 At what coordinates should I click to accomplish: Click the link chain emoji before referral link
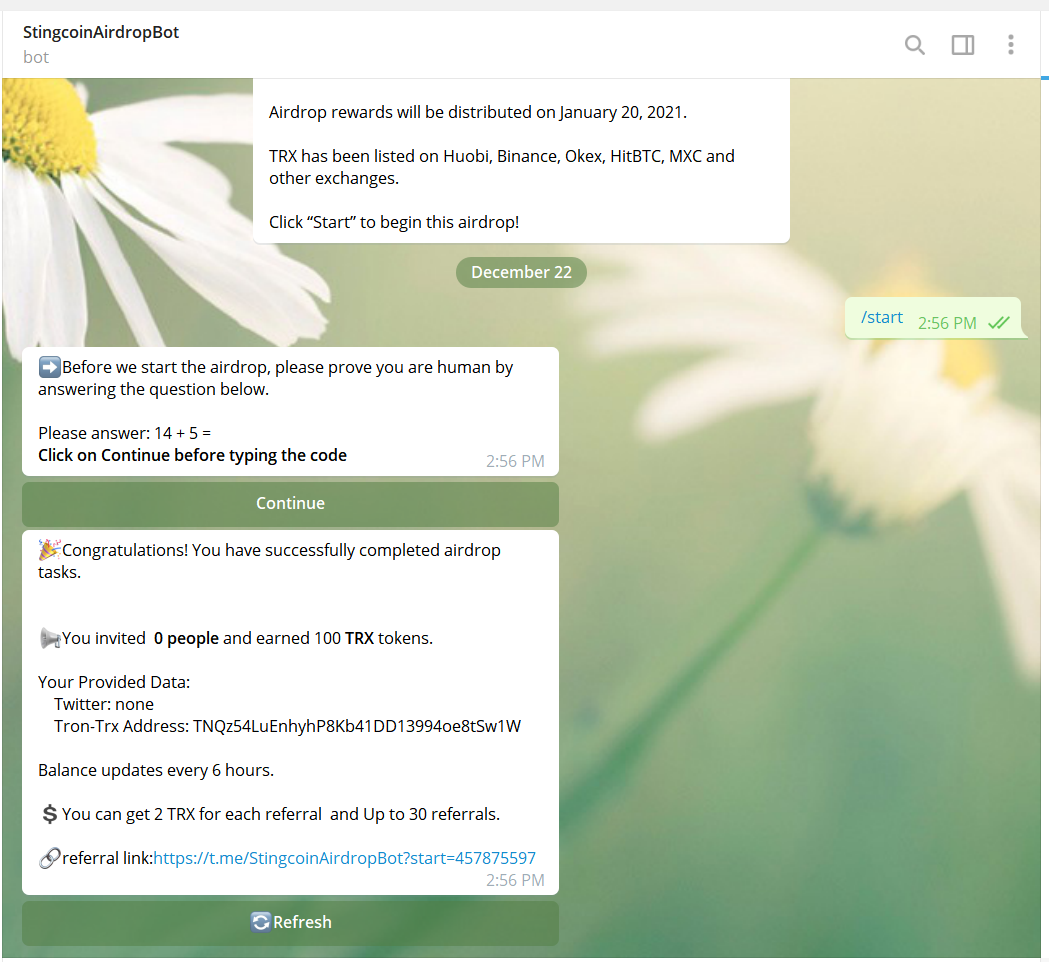click(50, 858)
